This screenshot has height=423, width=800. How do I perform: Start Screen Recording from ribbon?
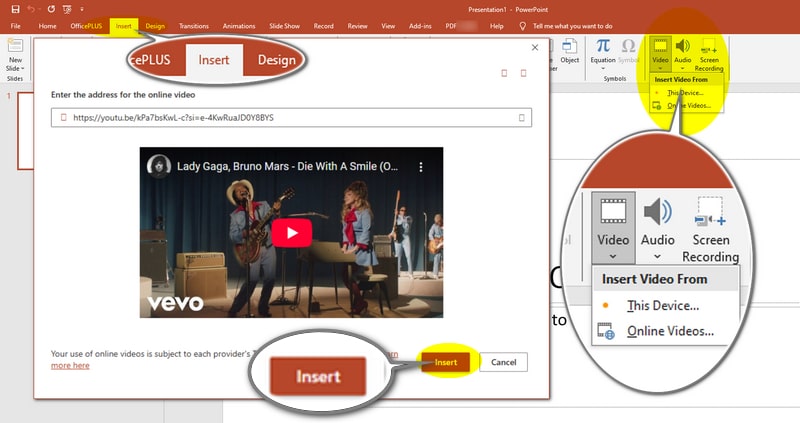(709, 55)
